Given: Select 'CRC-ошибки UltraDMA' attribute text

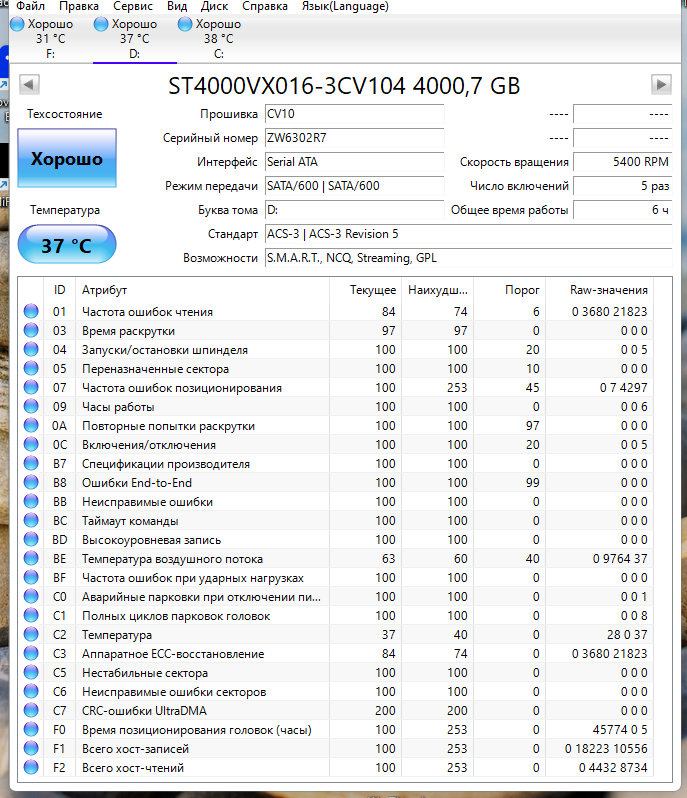Looking at the screenshot, I should tap(145, 710).
